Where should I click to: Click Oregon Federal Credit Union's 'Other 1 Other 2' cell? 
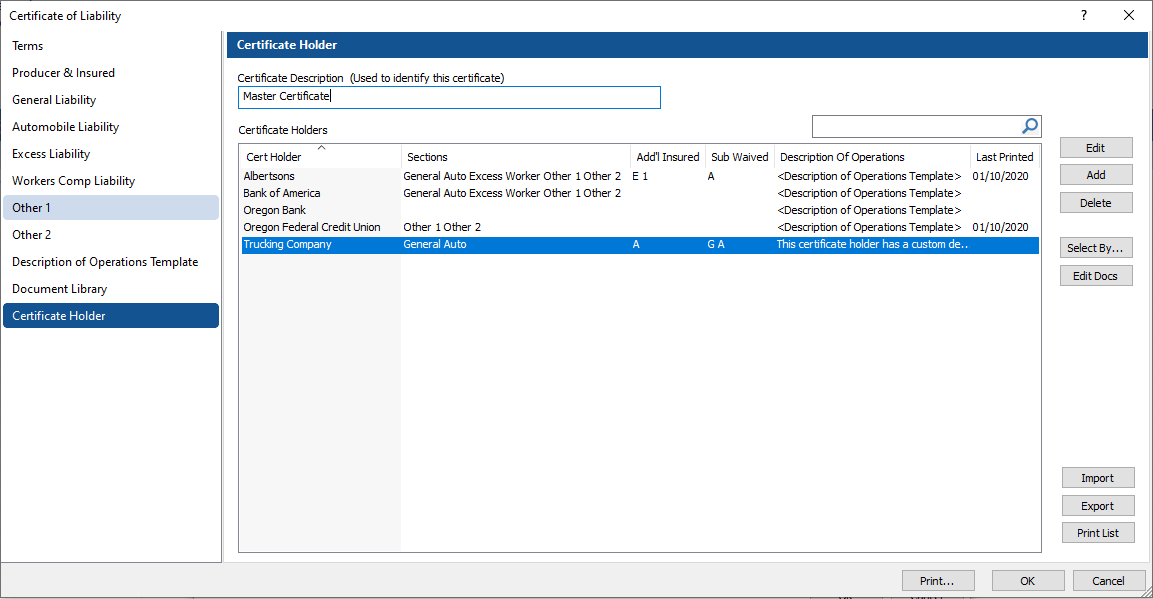point(442,227)
